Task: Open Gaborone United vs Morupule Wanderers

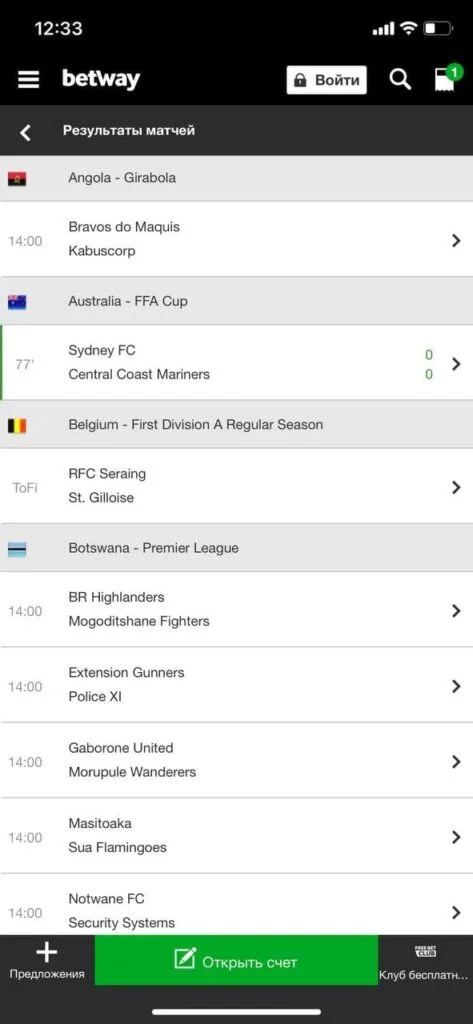Action: coord(236,760)
